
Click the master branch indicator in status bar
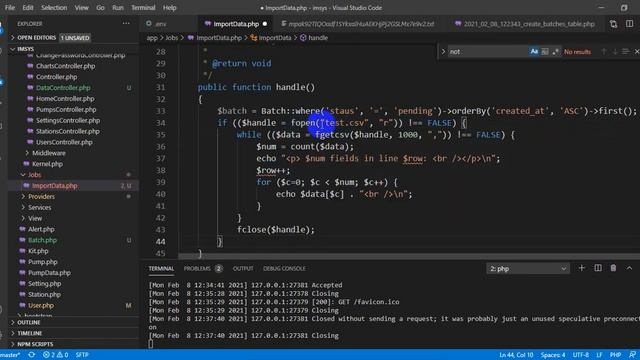tap(11, 355)
